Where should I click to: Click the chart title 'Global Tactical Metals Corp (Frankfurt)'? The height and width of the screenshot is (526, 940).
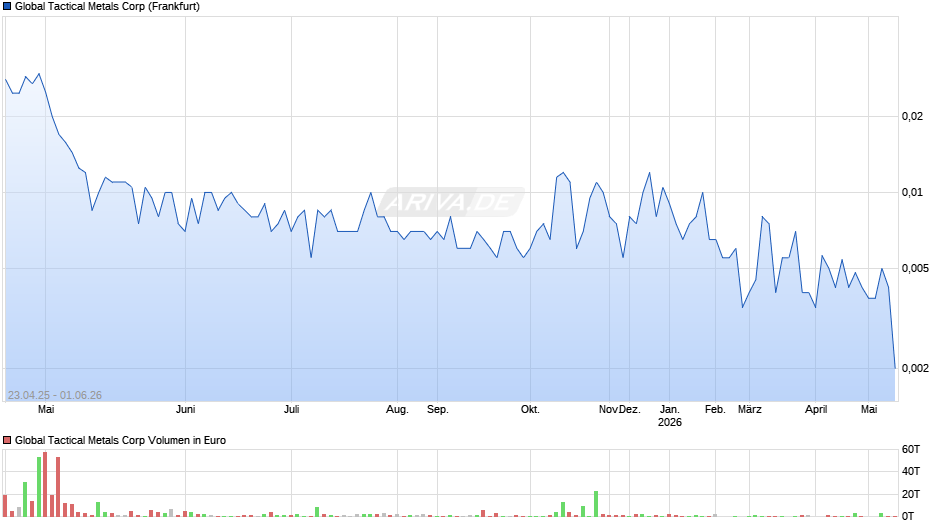(107, 7)
